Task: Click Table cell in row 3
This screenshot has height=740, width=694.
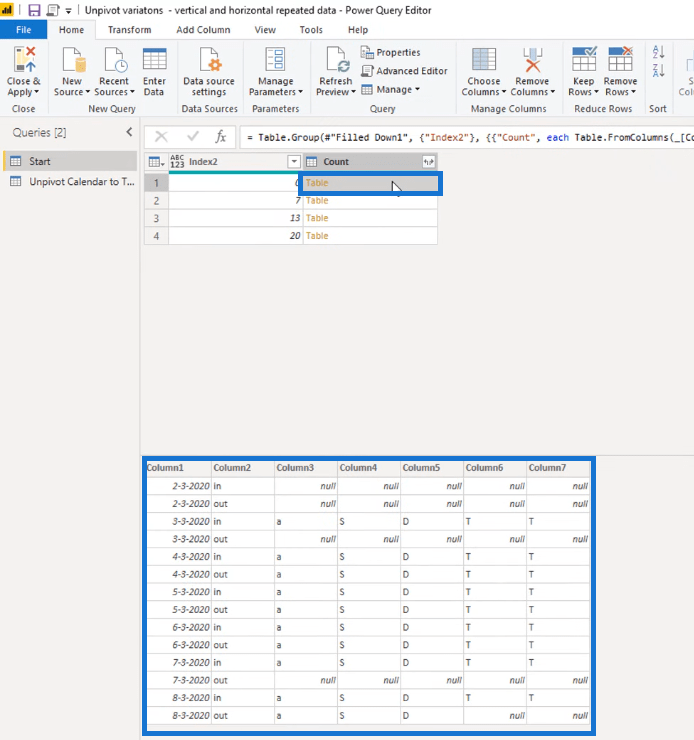Action: click(370, 218)
